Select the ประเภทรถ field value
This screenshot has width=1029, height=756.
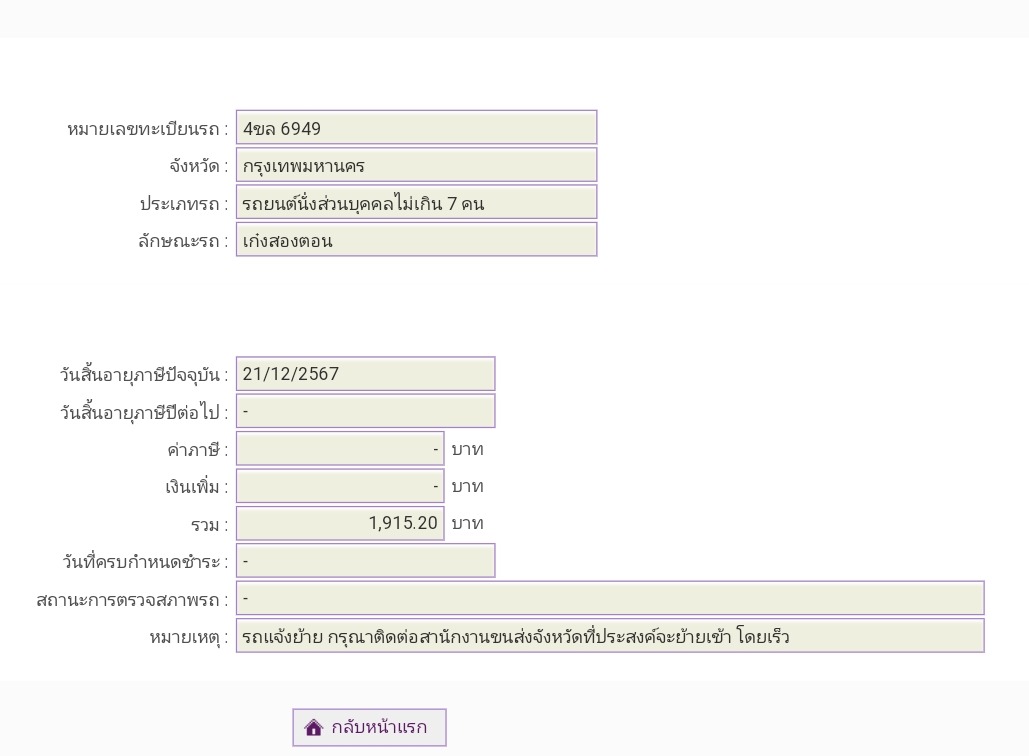coord(417,202)
